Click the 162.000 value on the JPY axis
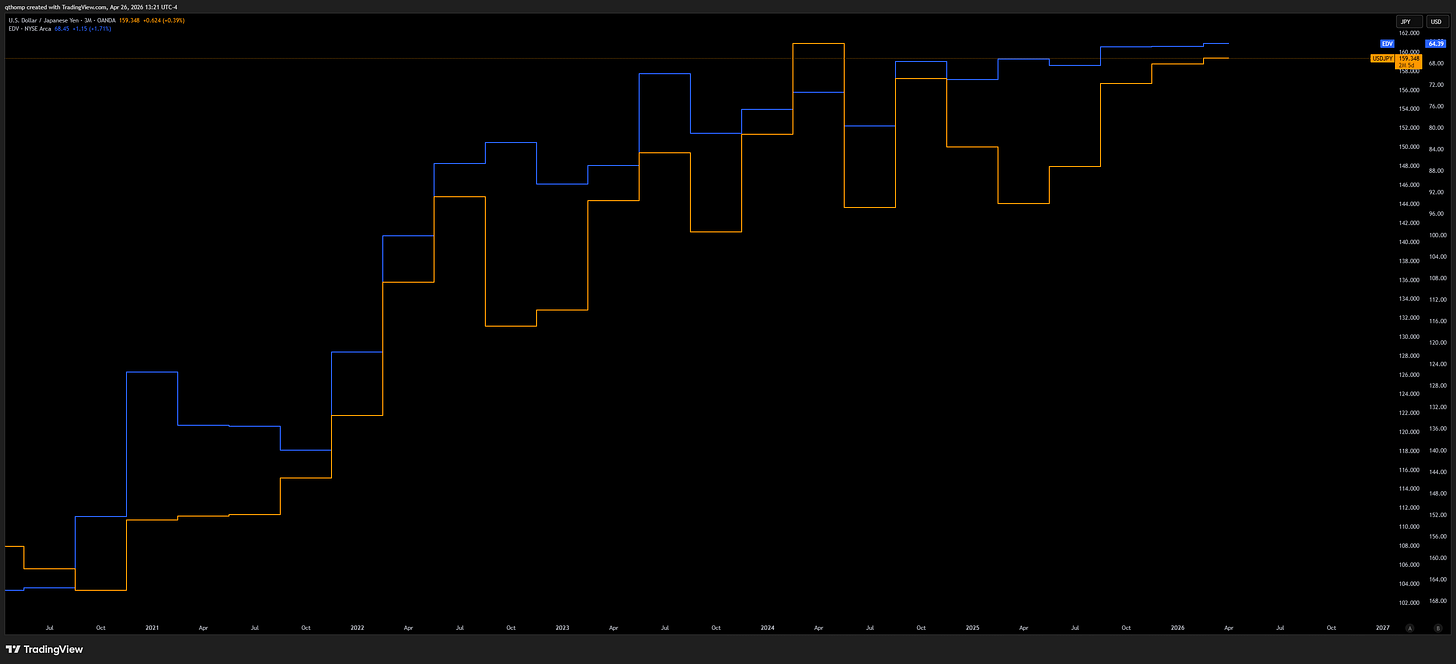The height and width of the screenshot is (664, 1456). pyautogui.click(x=1409, y=33)
